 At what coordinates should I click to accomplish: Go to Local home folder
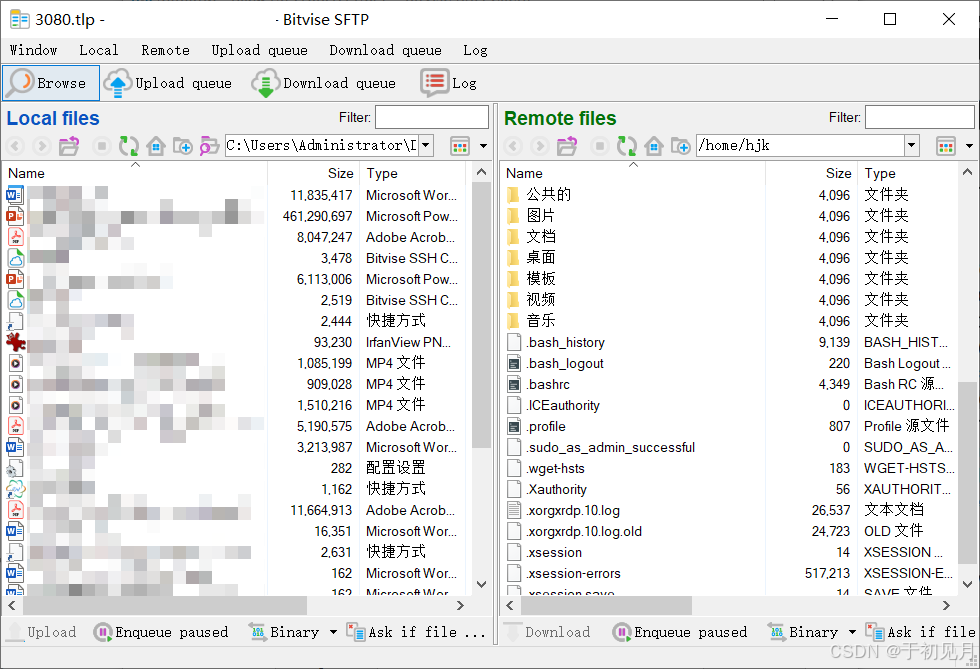click(x=156, y=146)
